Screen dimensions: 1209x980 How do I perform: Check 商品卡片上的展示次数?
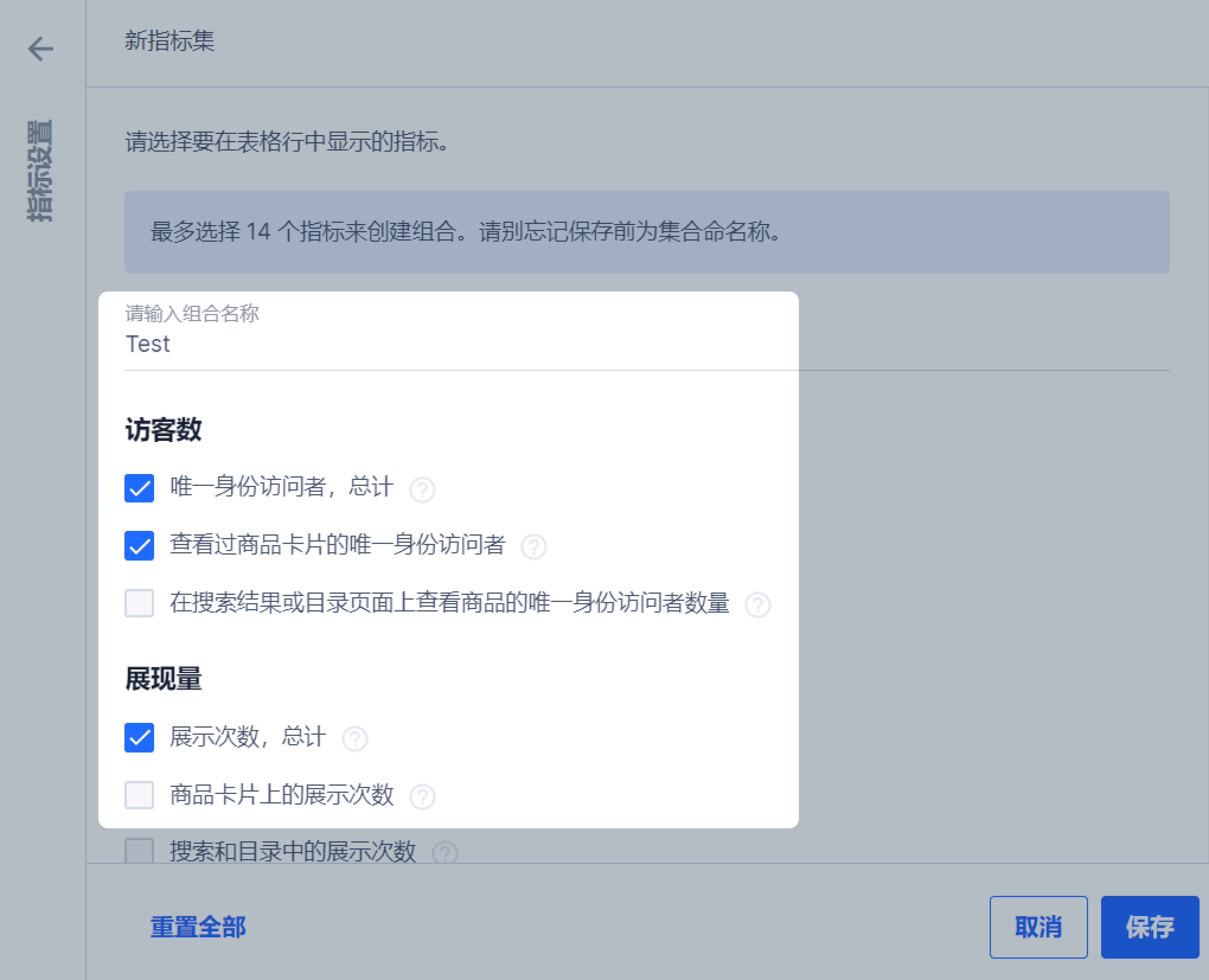click(139, 795)
